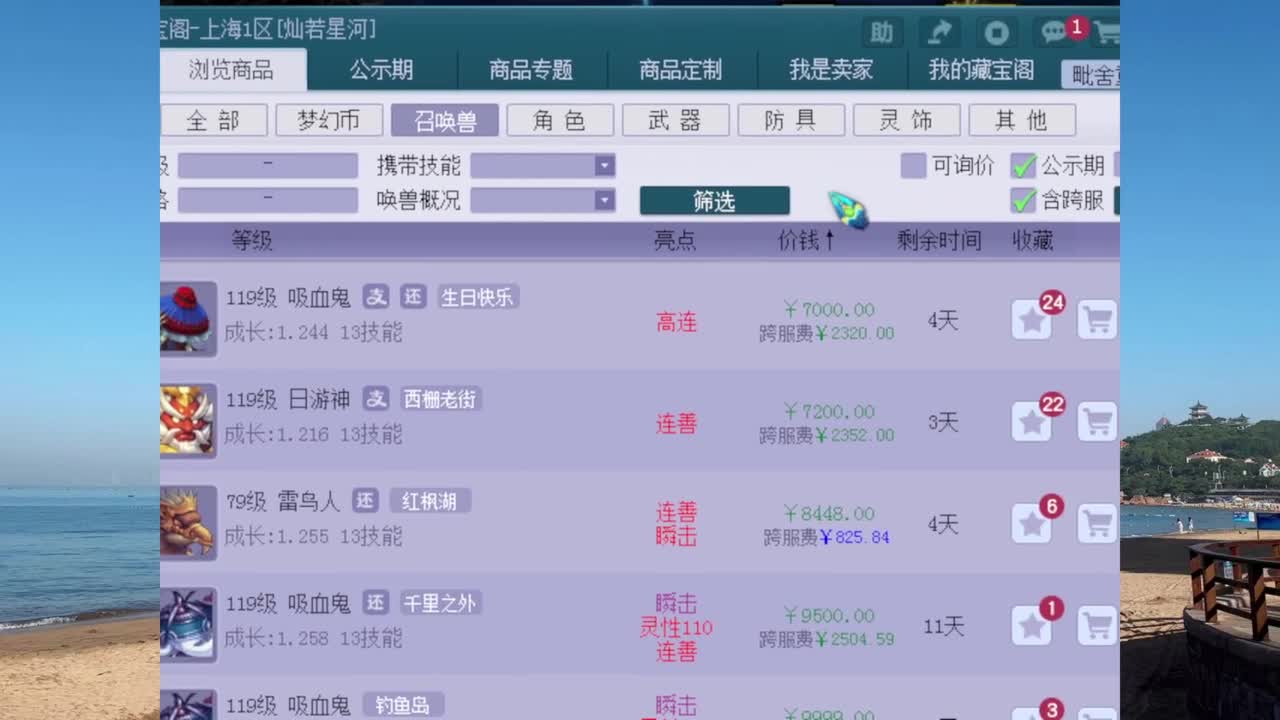Open the 助 help icon in header
This screenshot has height=720, width=1280.
(x=881, y=32)
